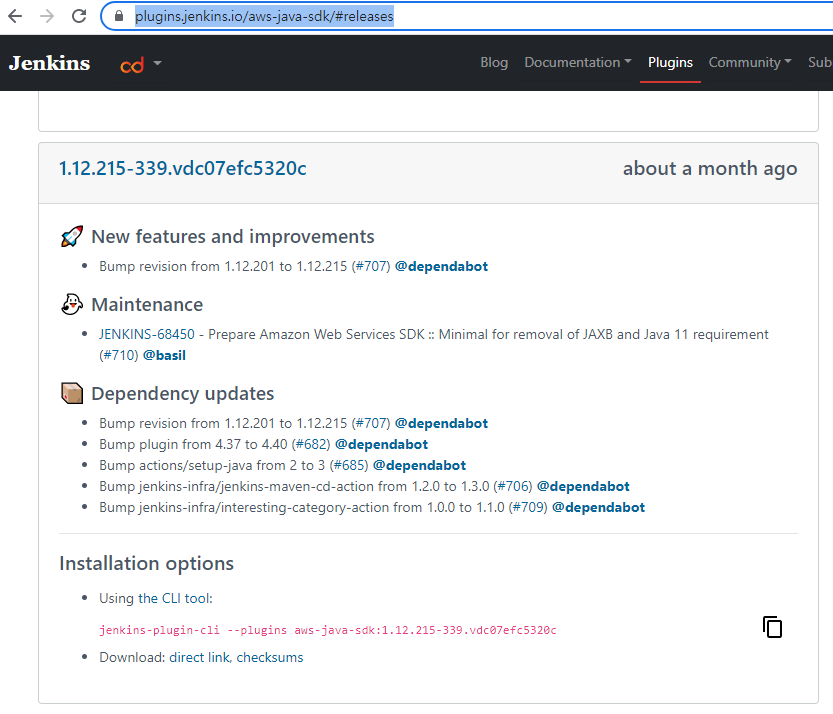
Task: Open @dependabot link on jenkins-maven-cd-action row
Action: [583, 486]
